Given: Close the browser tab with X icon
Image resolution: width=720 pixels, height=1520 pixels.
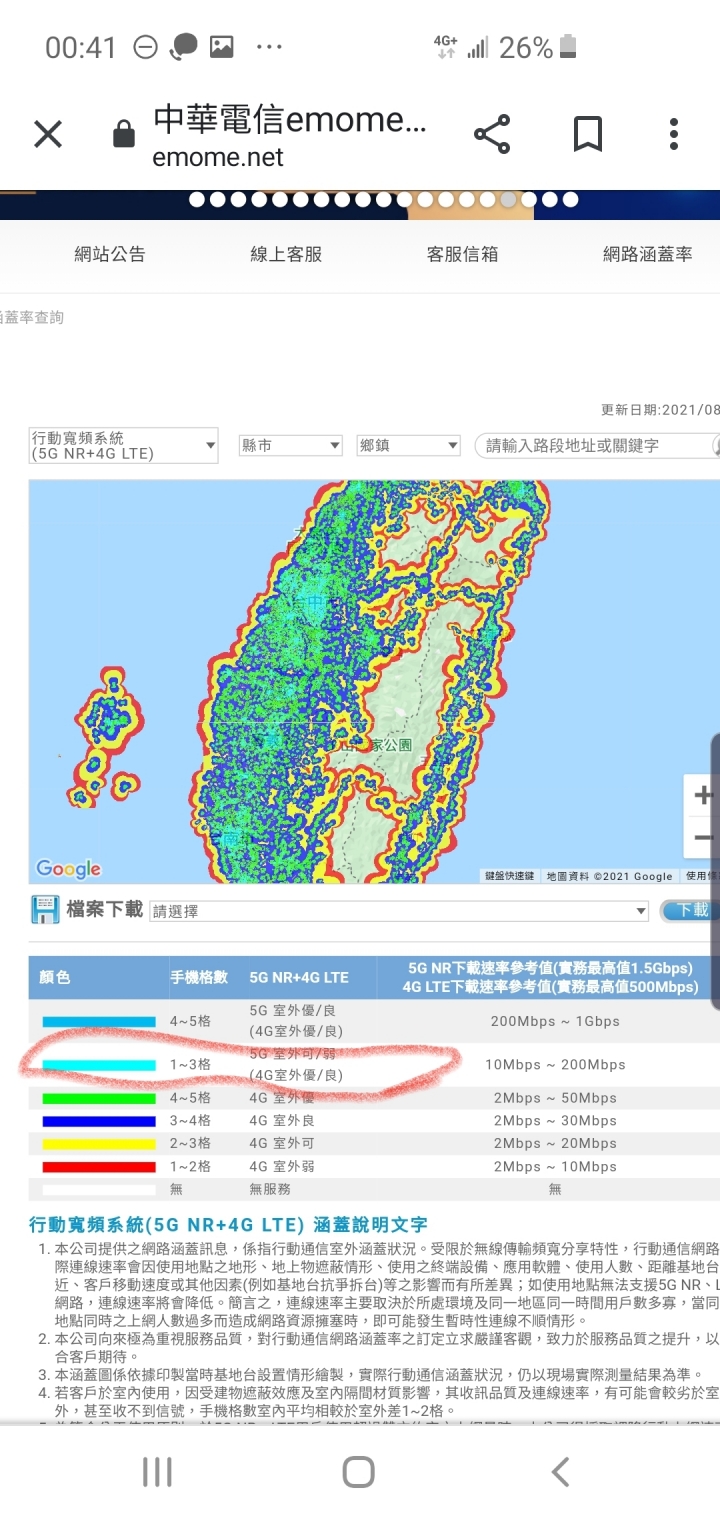Looking at the screenshot, I should pos(48,134).
